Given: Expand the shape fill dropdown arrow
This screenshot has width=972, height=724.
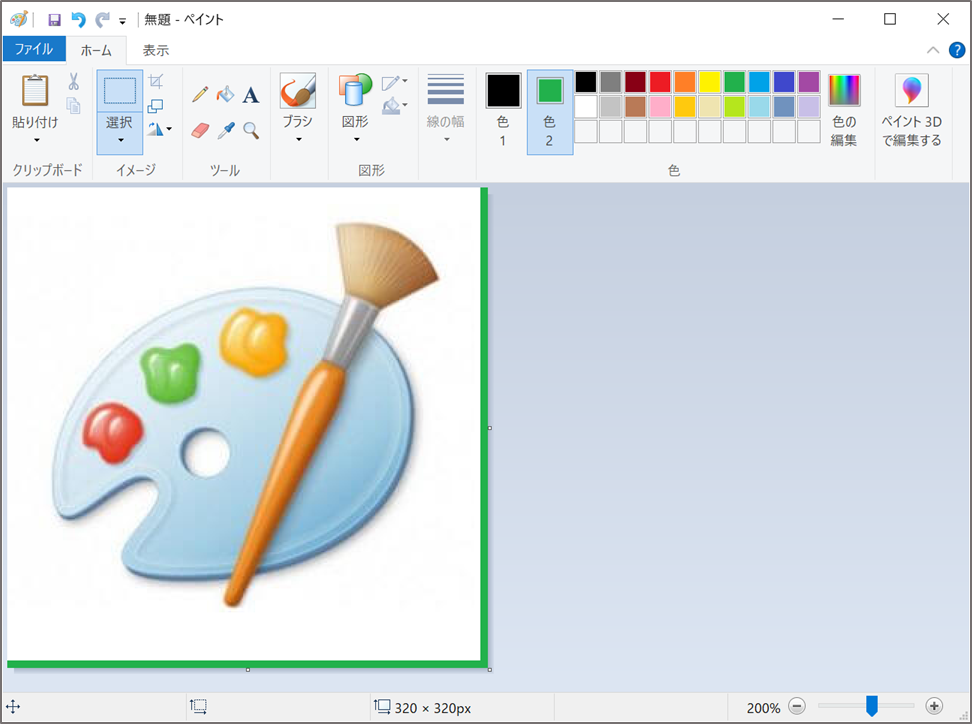Looking at the screenshot, I should (405, 105).
